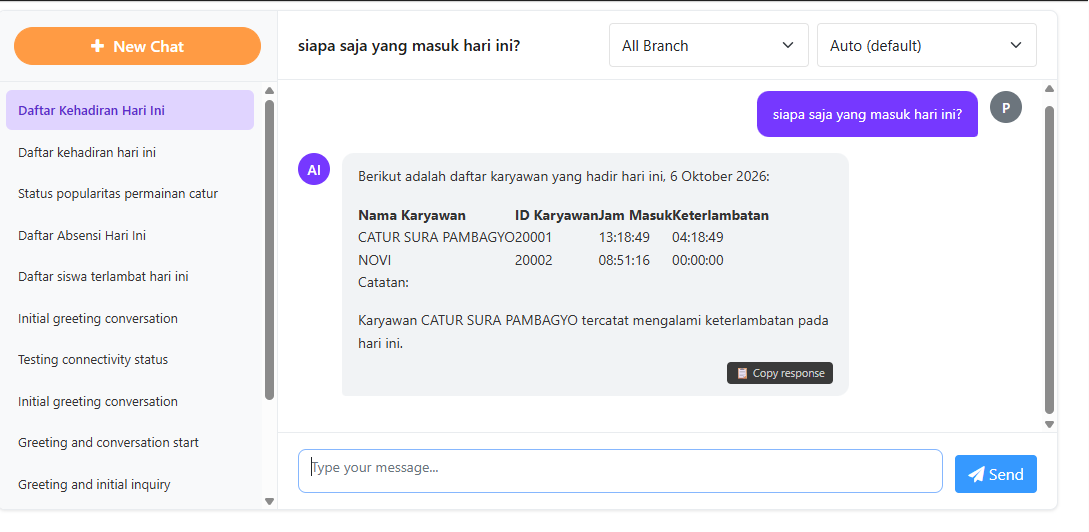Click chat area scrollbar down arrow
Screen dimensions: 1089x532
pos(1049,424)
